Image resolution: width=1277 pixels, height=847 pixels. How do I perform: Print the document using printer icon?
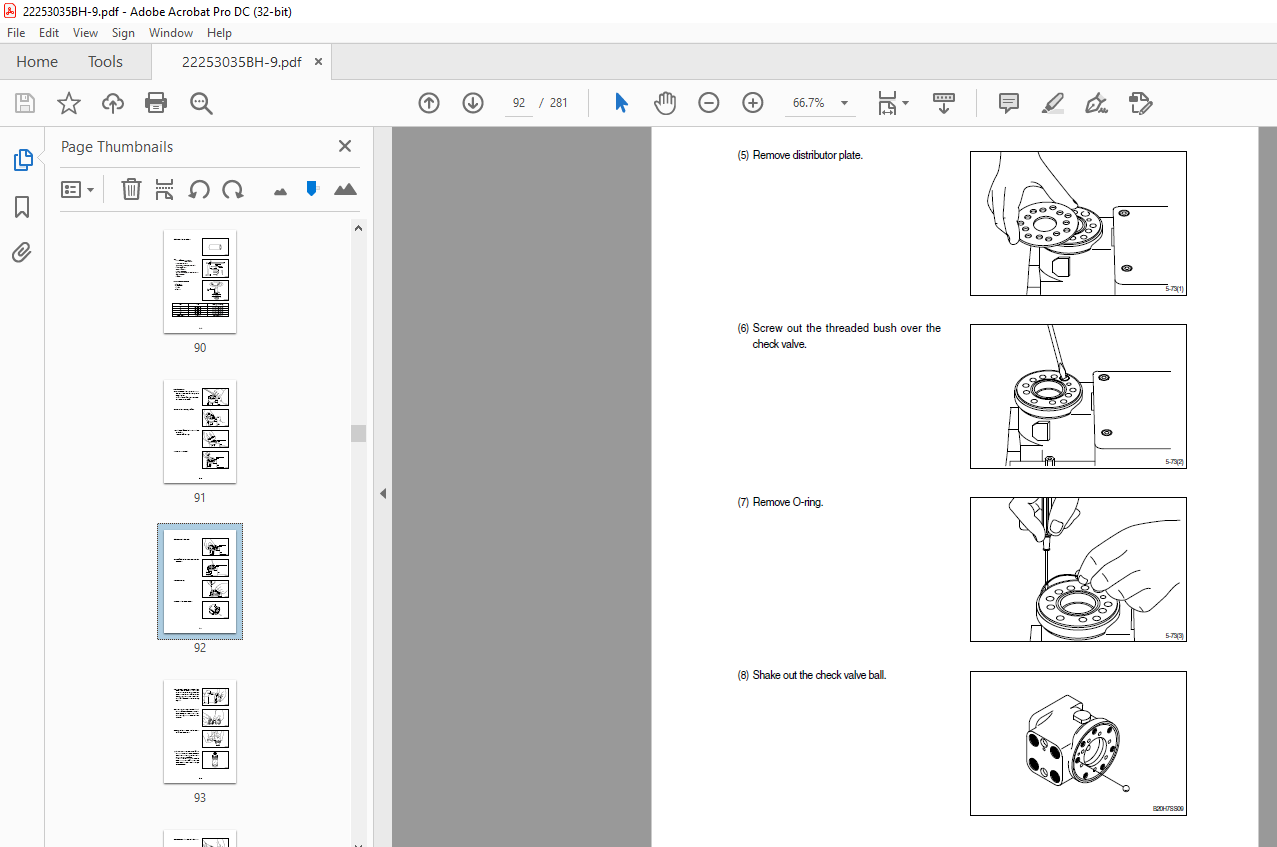(156, 103)
